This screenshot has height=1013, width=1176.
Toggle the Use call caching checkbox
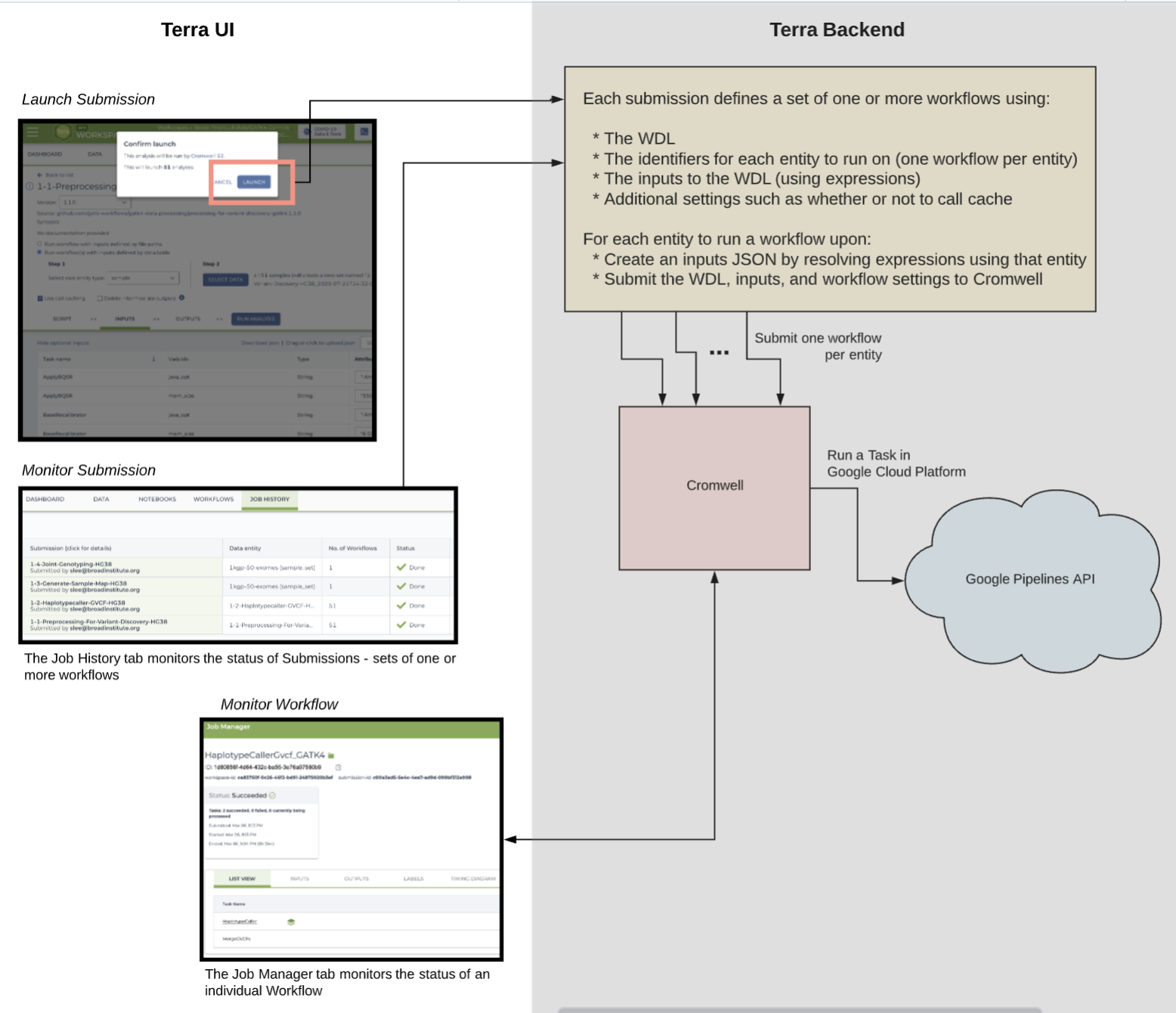(x=40, y=298)
